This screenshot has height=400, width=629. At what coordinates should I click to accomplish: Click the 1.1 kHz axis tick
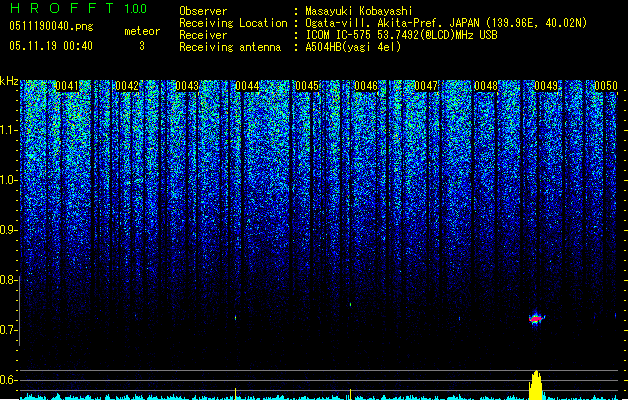(x=9, y=130)
